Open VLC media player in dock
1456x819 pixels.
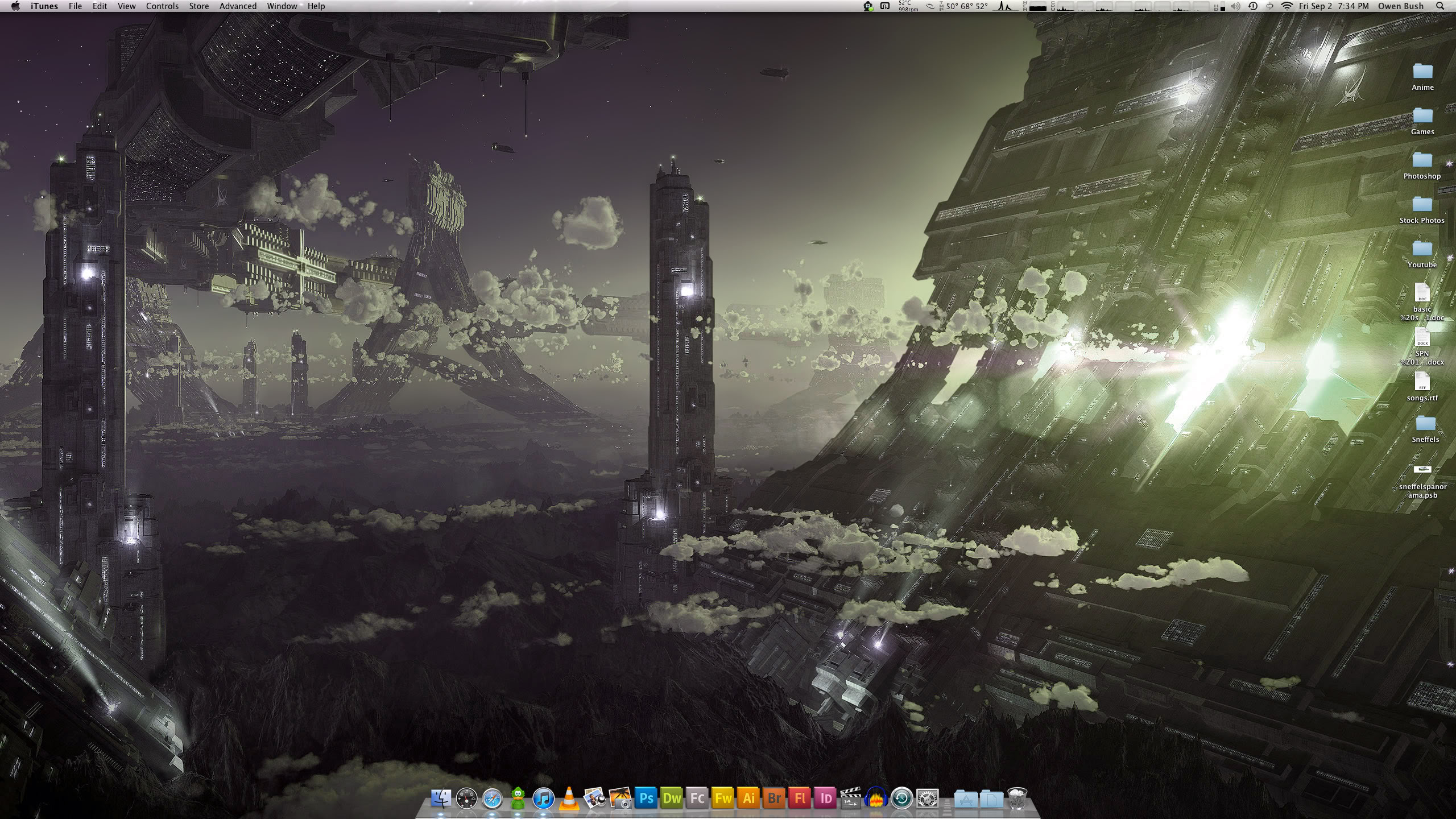point(569,799)
